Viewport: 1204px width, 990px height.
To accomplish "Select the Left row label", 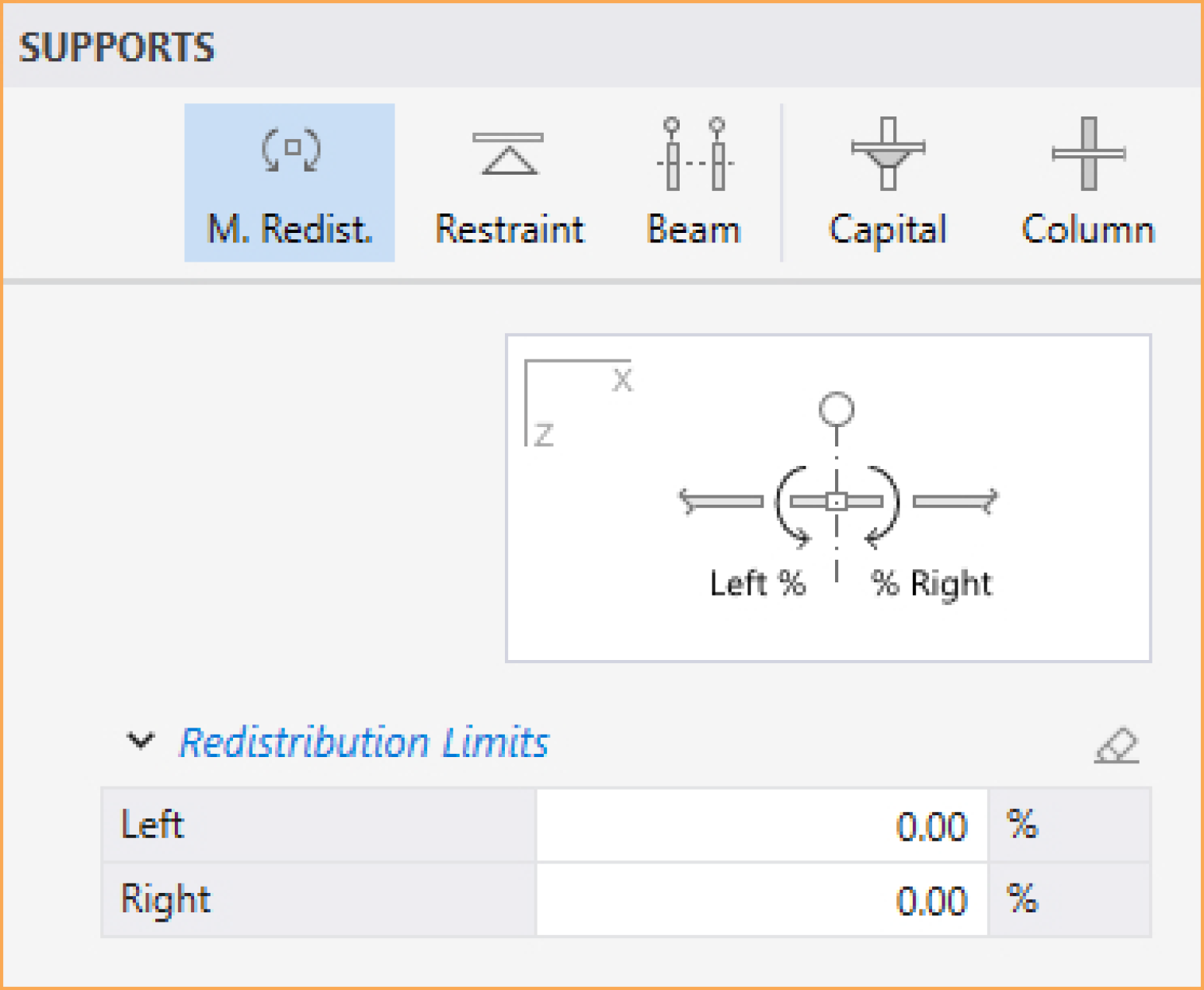I will click(152, 825).
